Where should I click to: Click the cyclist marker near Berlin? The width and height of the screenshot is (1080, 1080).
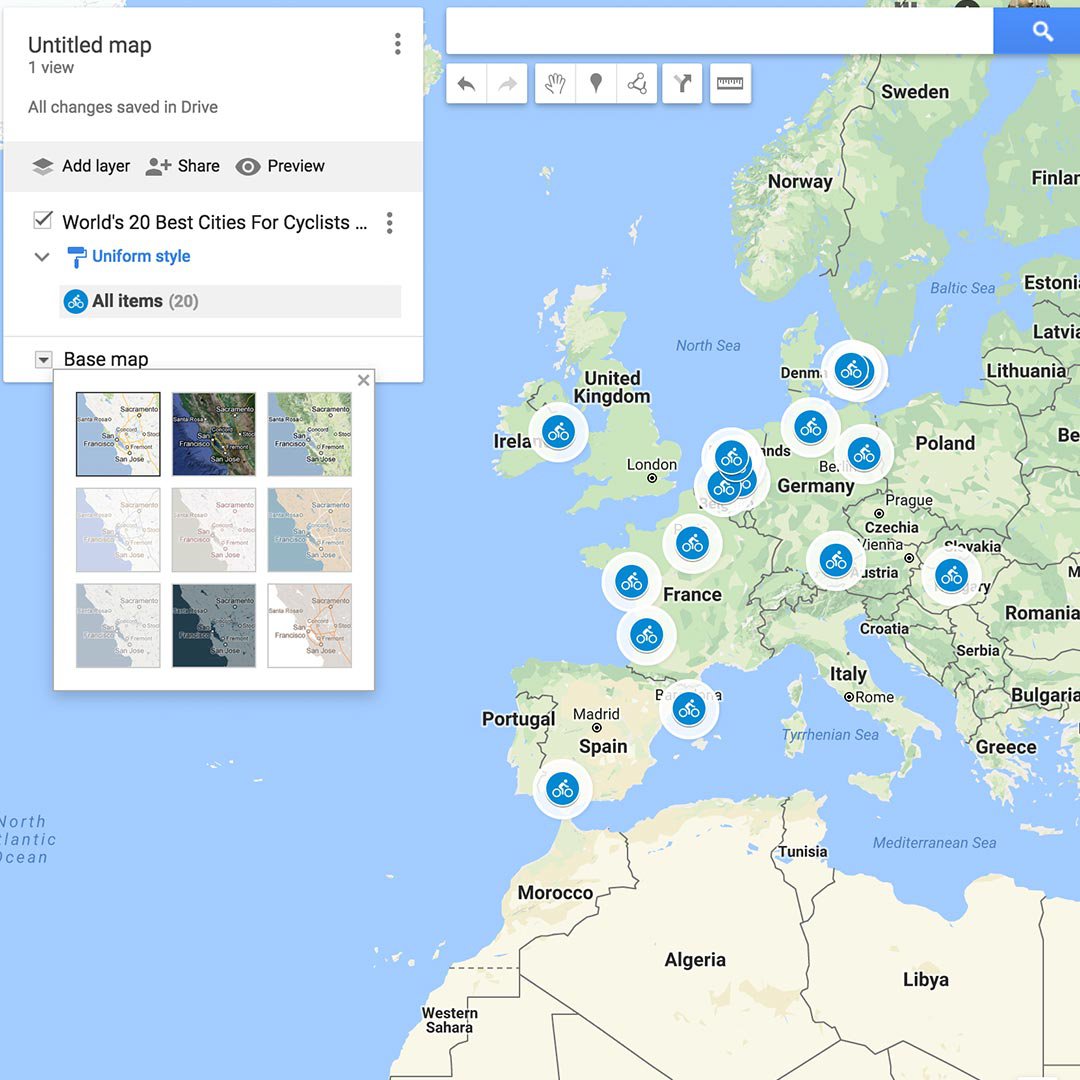864,453
